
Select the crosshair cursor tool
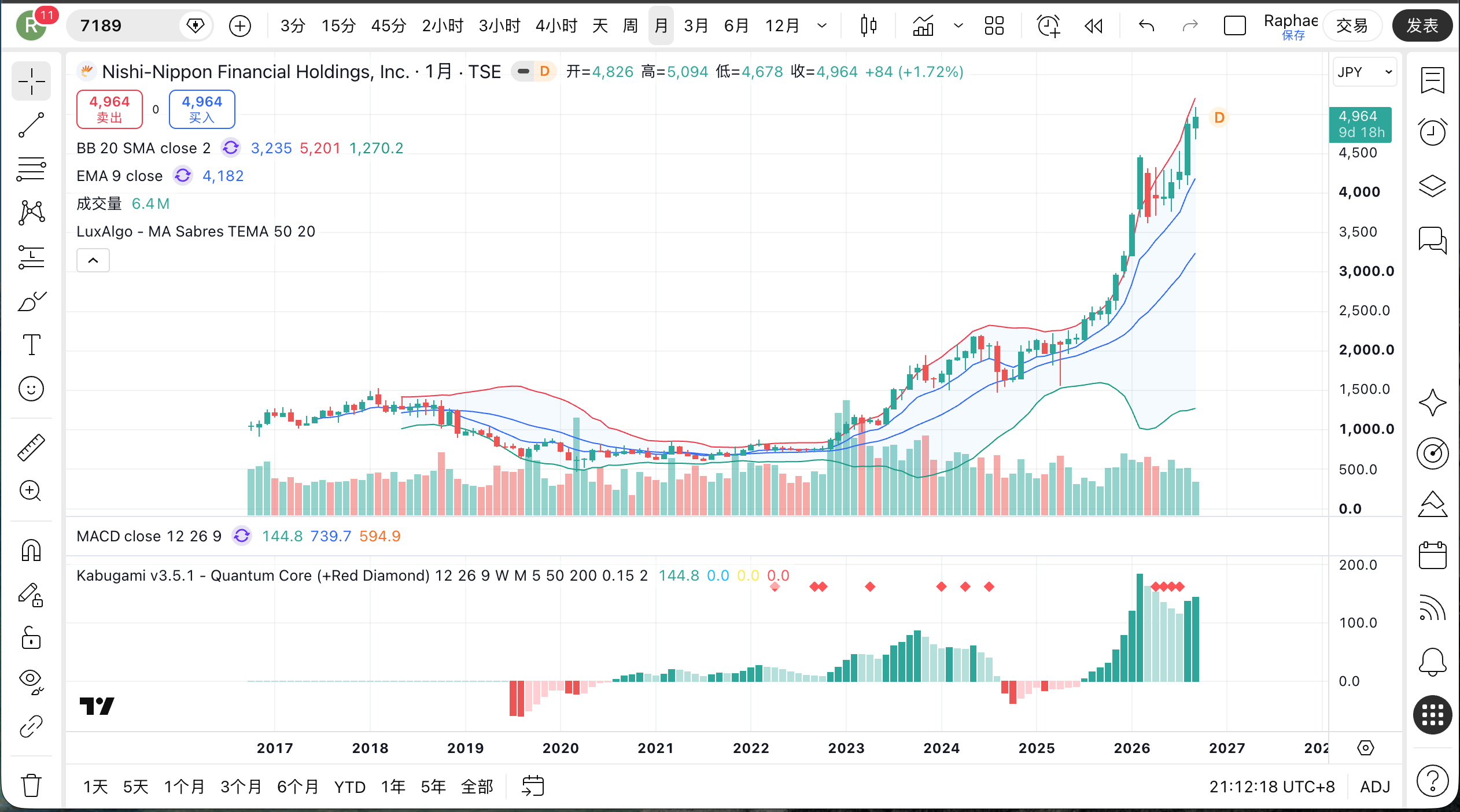[x=31, y=82]
